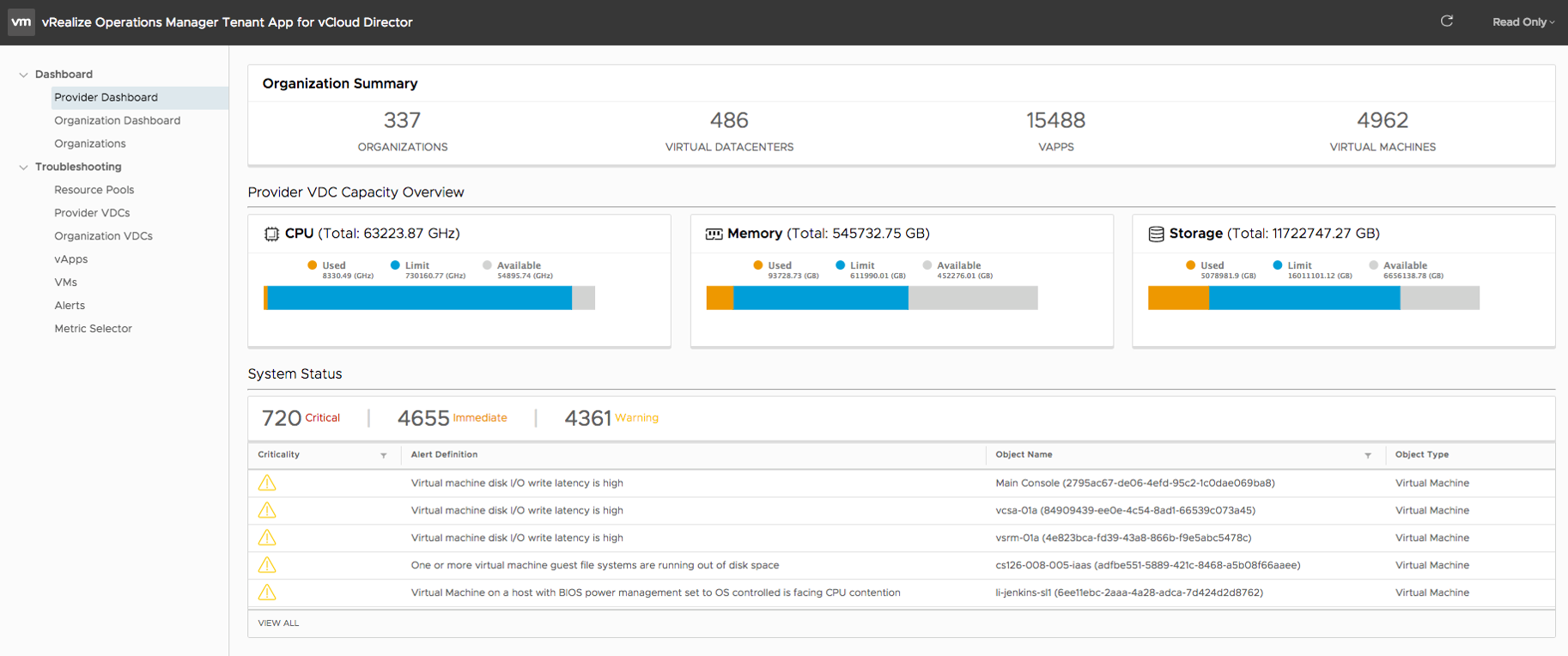Click the 486 Virtual Datacenters count
The width and height of the screenshot is (1568, 656).
729,121
